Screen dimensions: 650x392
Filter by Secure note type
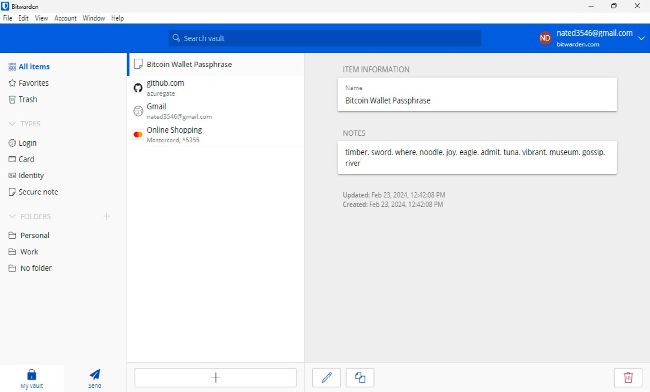(x=34, y=192)
